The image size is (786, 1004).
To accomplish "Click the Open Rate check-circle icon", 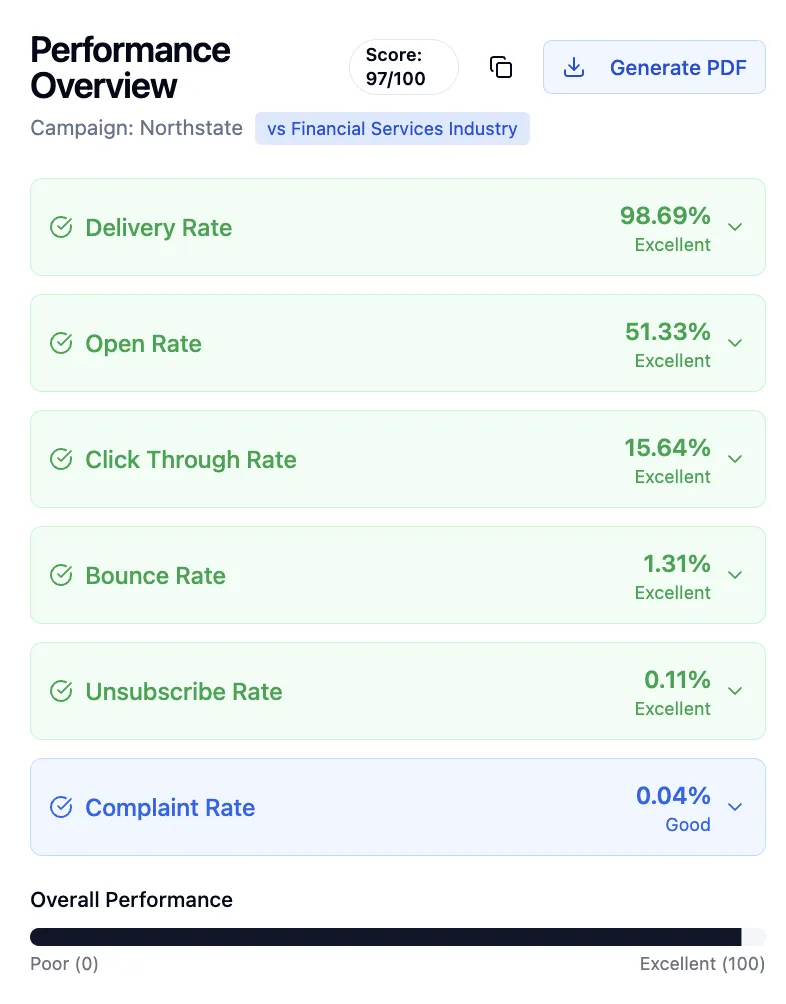I will click(x=61, y=343).
